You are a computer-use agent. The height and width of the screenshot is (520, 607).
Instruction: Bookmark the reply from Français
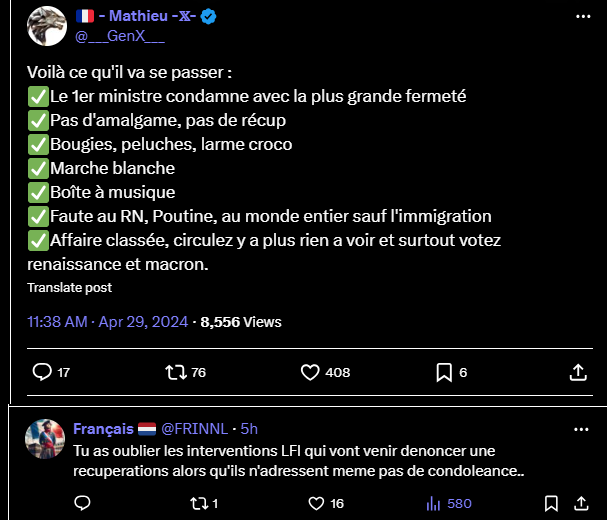click(550, 504)
